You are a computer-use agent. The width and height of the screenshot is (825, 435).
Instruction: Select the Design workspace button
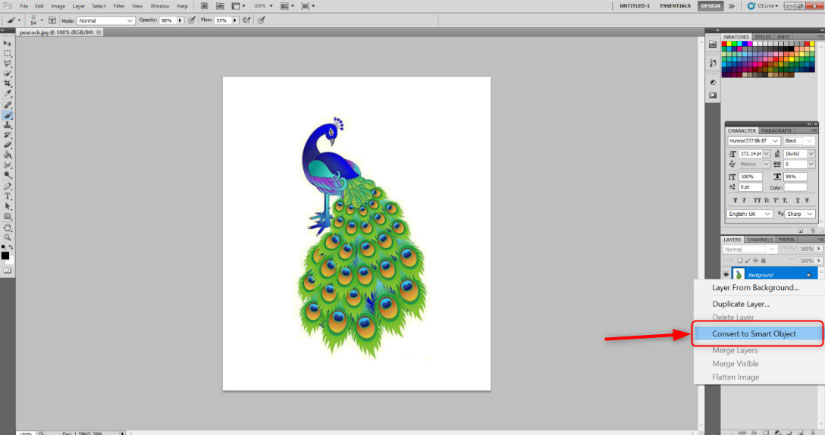click(710, 6)
